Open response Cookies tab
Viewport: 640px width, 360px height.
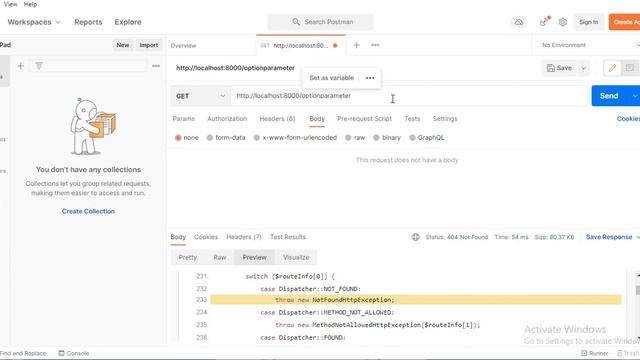[206, 237]
